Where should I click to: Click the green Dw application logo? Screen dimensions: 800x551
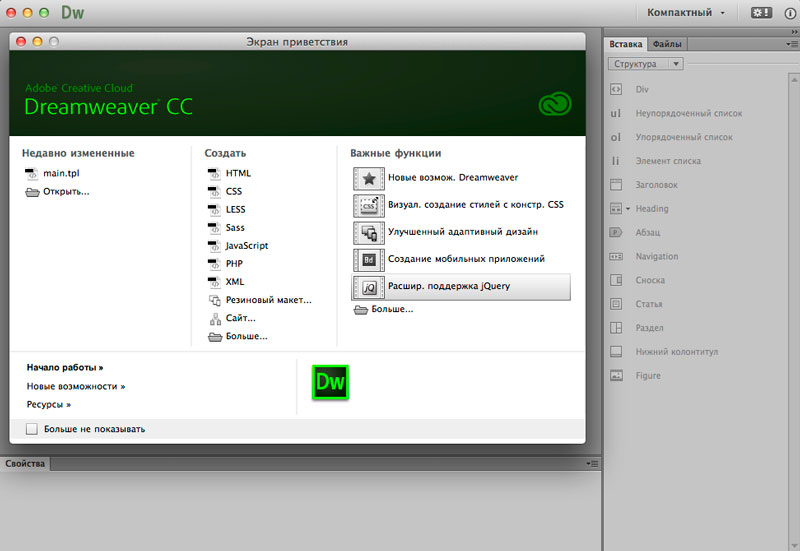coord(330,382)
